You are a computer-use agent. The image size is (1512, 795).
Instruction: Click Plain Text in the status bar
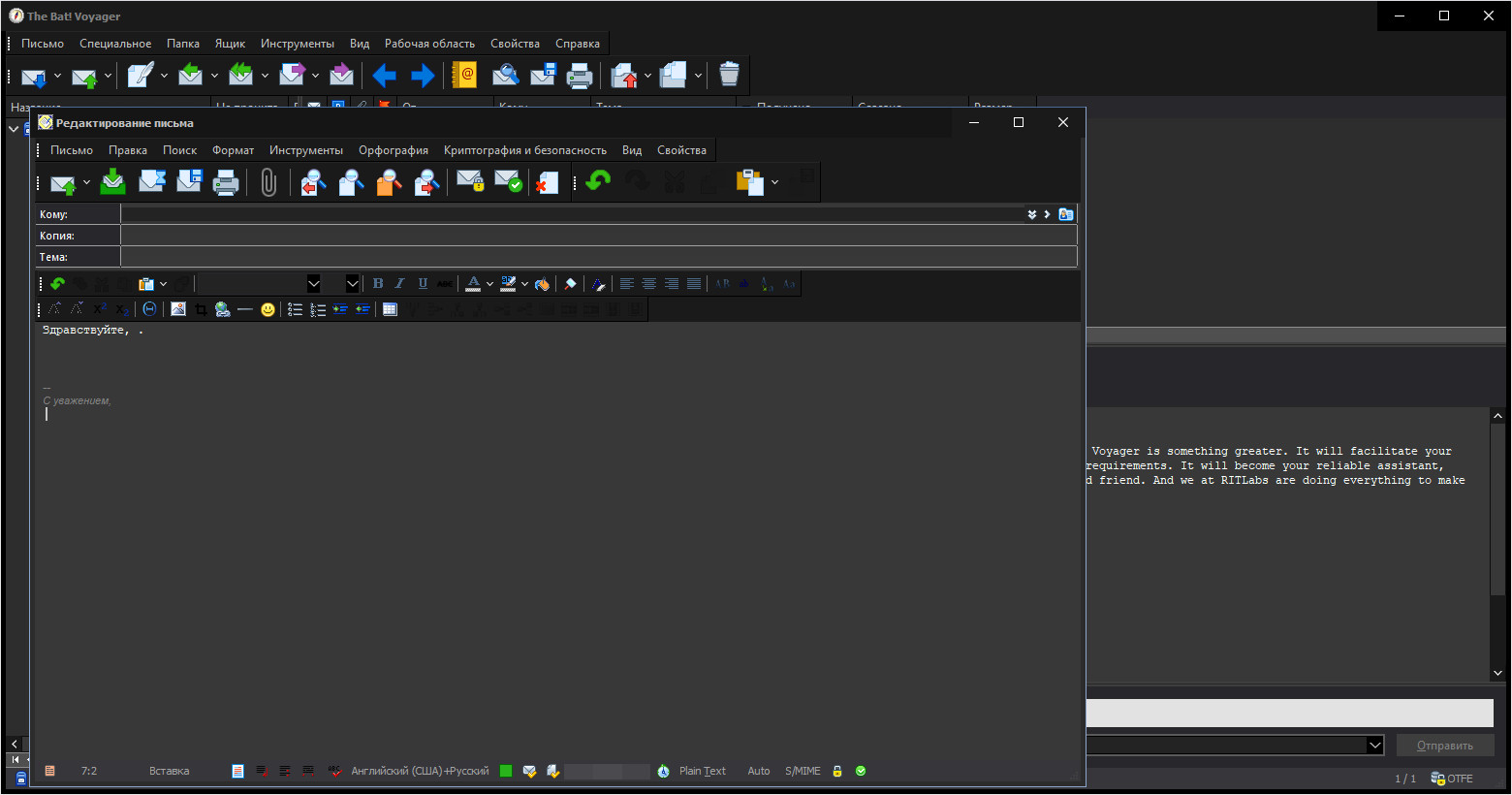pyautogui.click(x=702, y=772)
